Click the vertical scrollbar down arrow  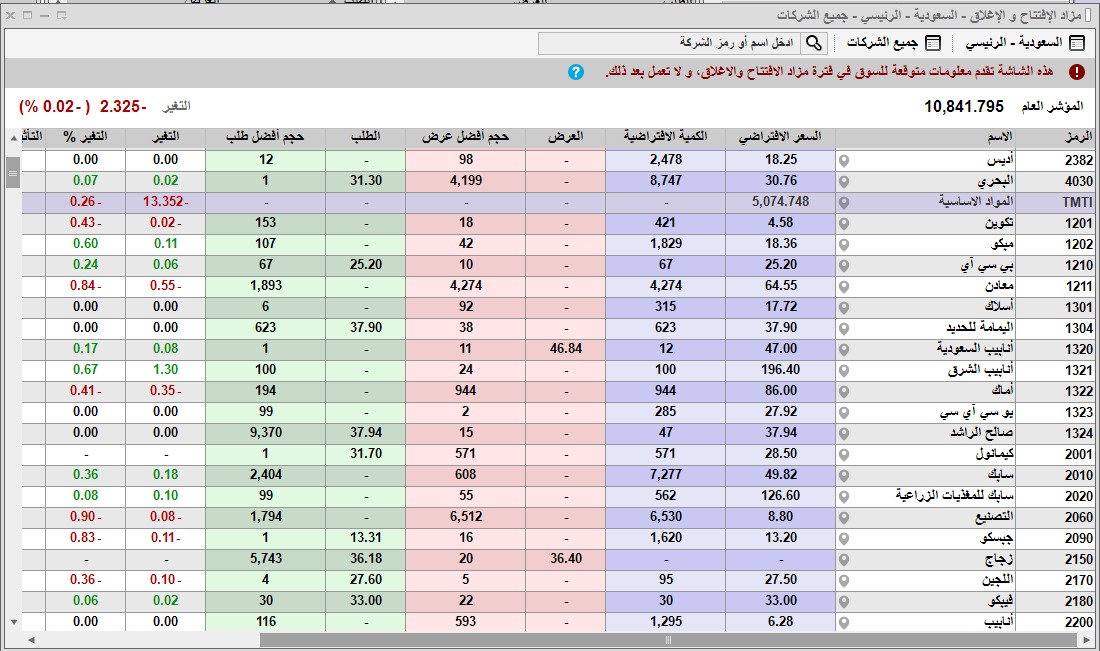[13, 622]
